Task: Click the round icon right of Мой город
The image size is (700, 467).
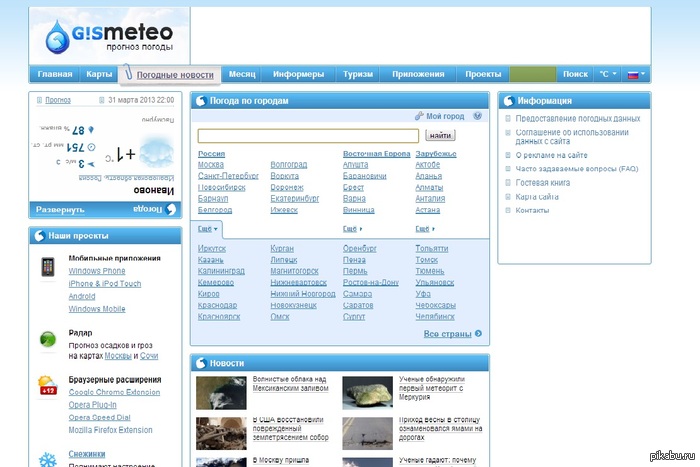Action: tap(477, 116)
